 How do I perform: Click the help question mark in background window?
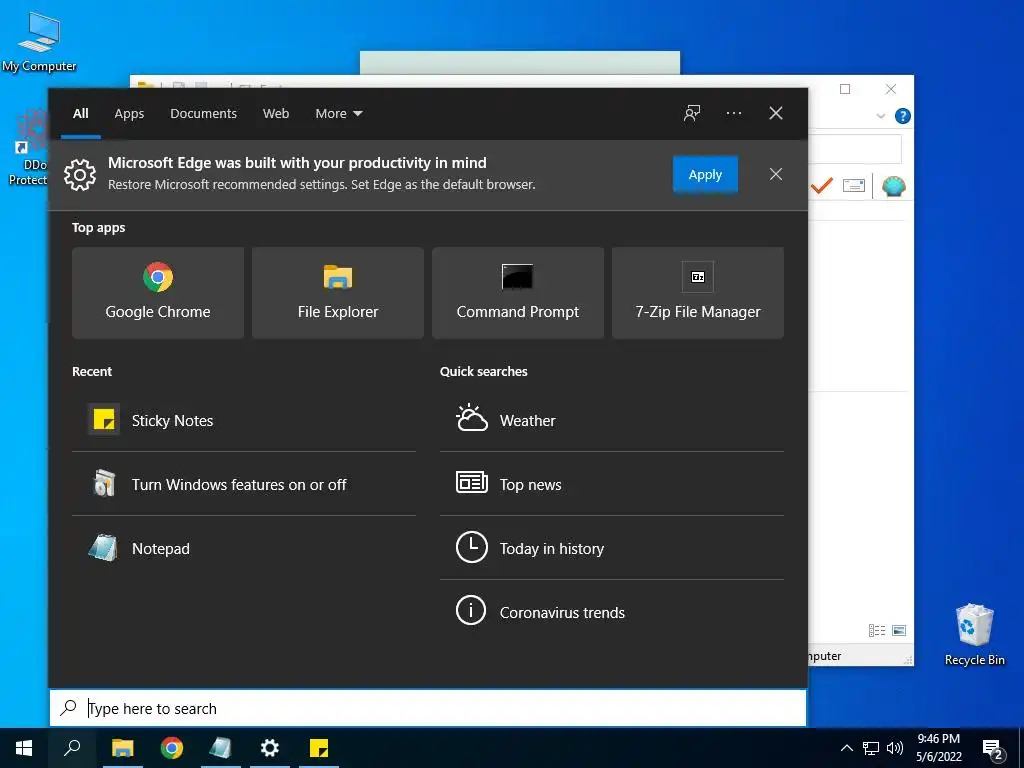(x=903, y=116)
